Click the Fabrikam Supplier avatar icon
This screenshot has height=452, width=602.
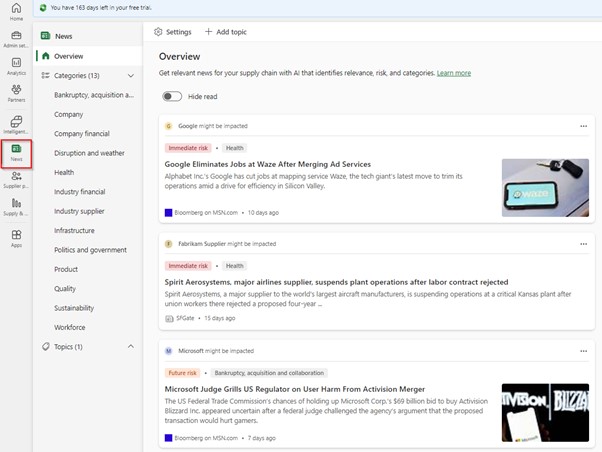click(x=168, y=244)
